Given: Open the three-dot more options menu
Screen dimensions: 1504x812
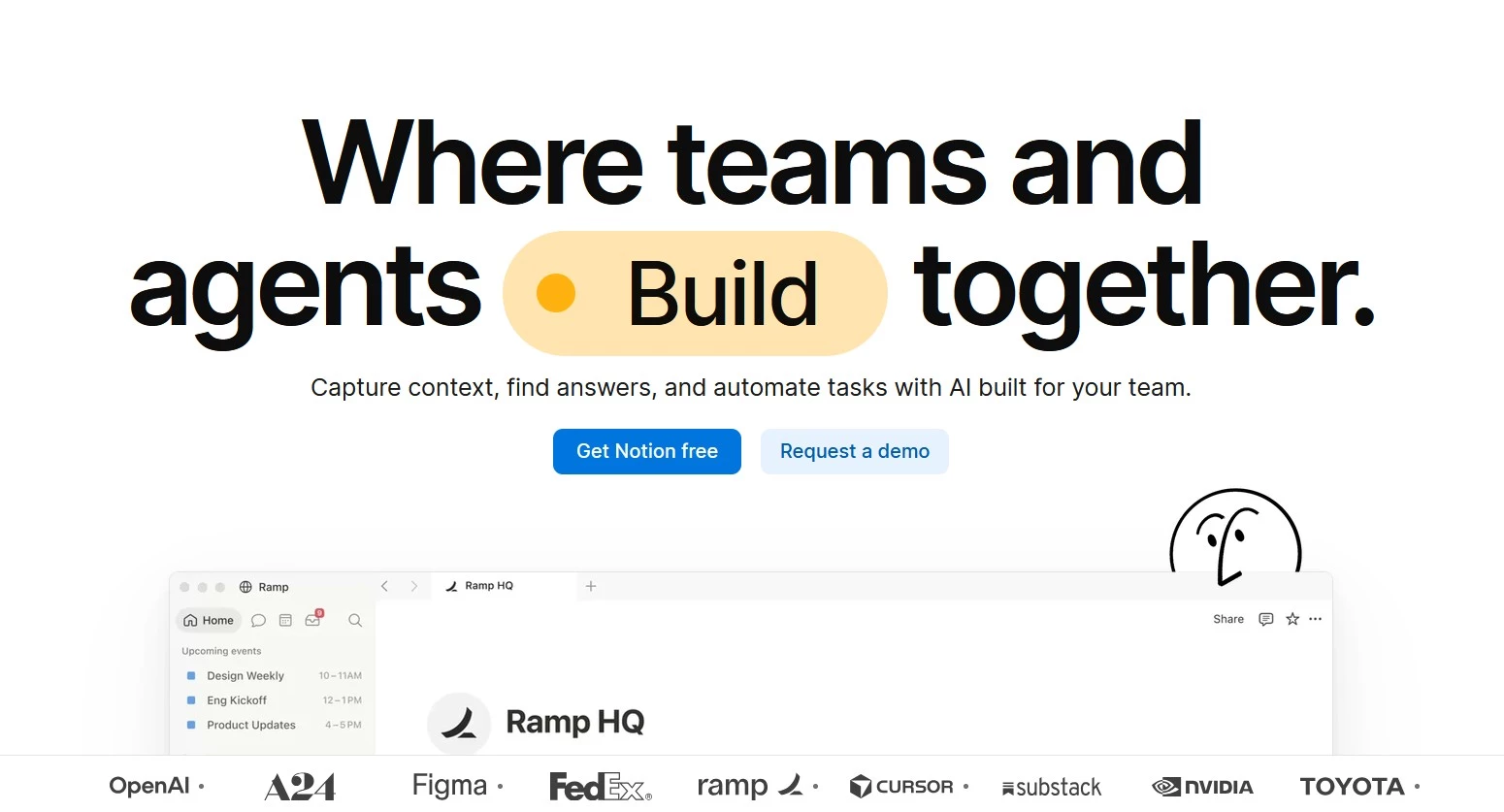Looking at the screenshot, I should [1316, 619].
